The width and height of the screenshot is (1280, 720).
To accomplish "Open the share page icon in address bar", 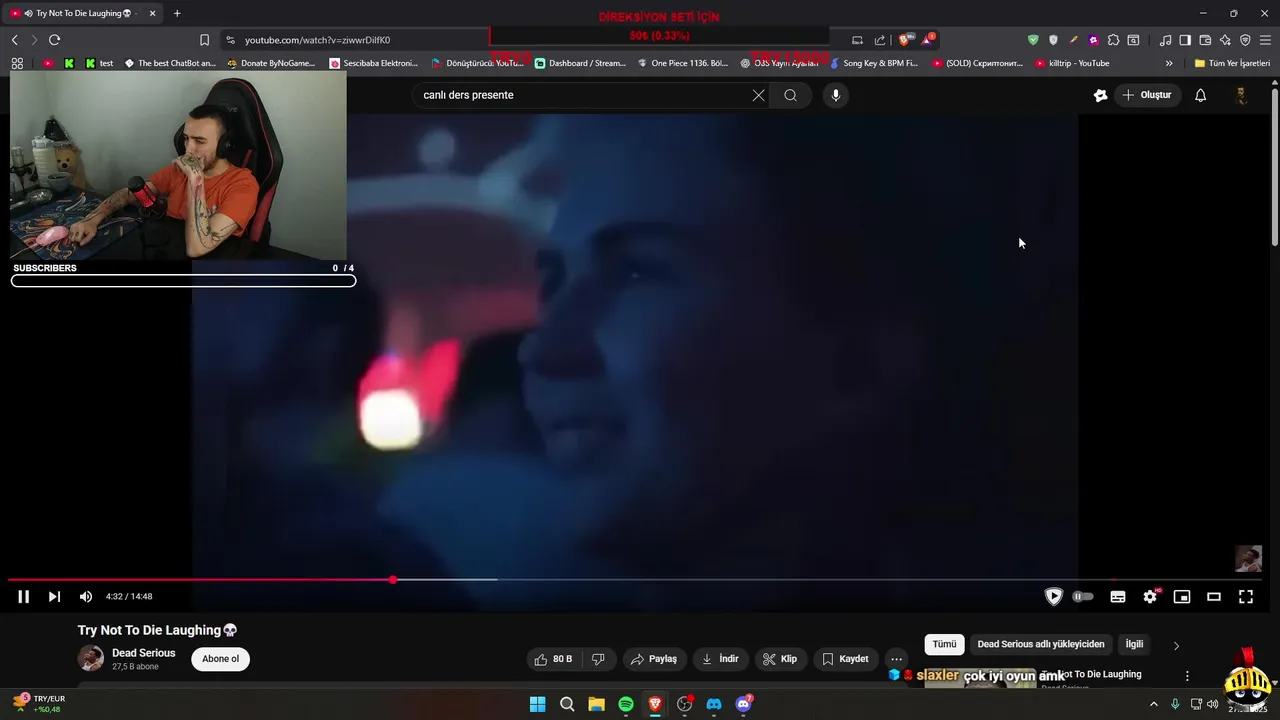I will (x=880, y=40).
